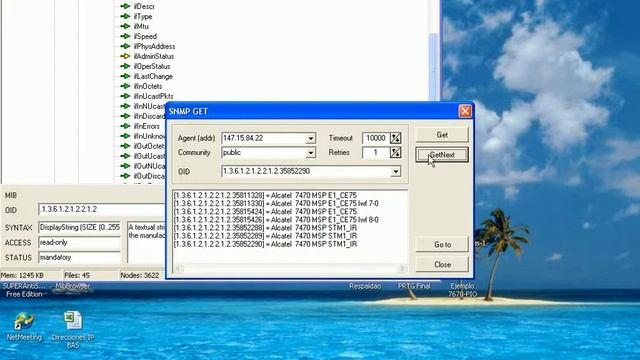640x360 pixels.
Task: Select ifDescr node icon in MIB tree
Action: click(x=125, y=6)
